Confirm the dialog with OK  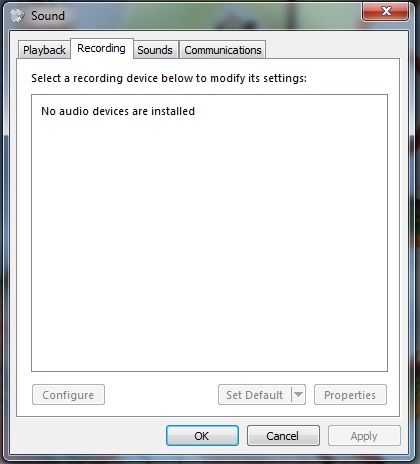click(202, 436)
